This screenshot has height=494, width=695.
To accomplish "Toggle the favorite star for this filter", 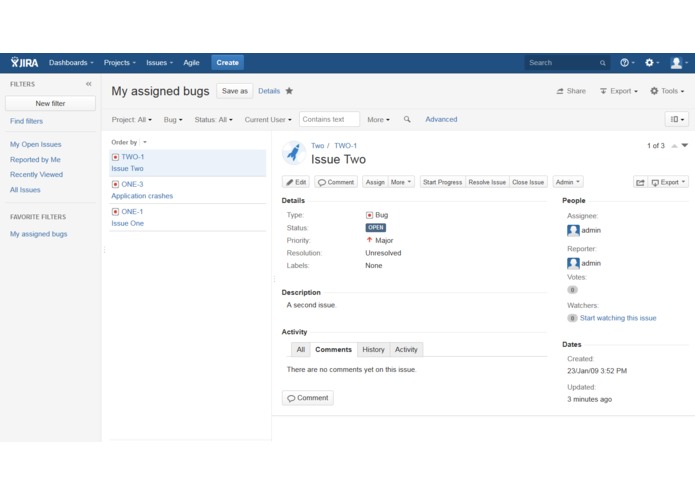I will (x=289, y=91).
